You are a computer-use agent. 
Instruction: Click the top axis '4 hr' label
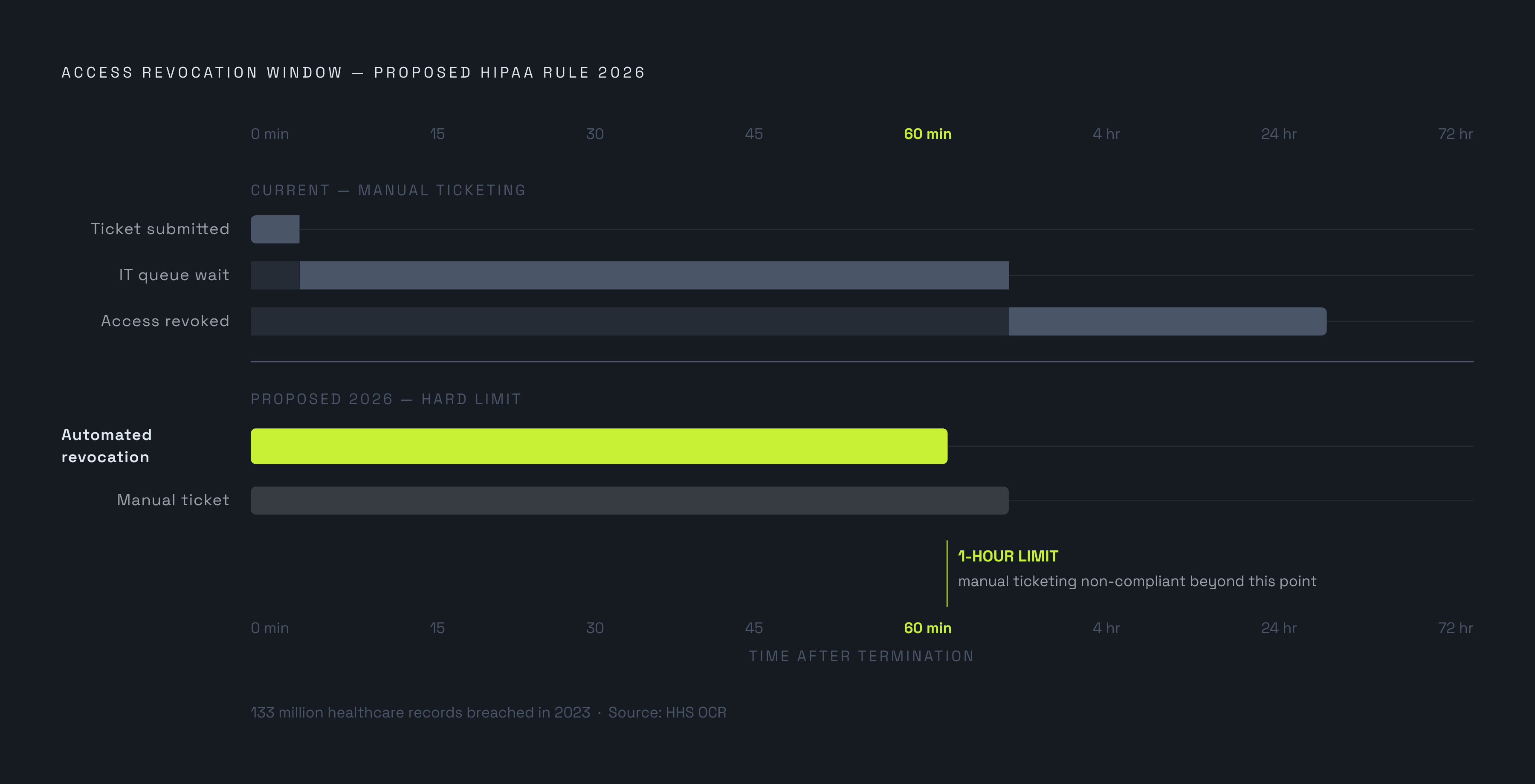tap(1106, 134)
